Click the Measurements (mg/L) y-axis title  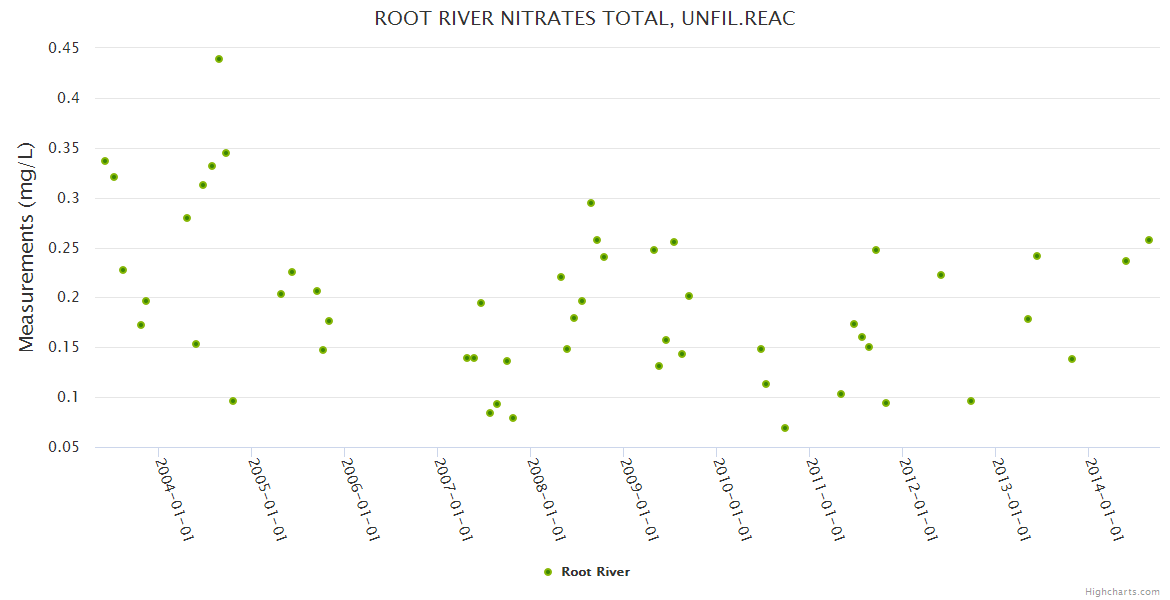[x=27, y=247]
